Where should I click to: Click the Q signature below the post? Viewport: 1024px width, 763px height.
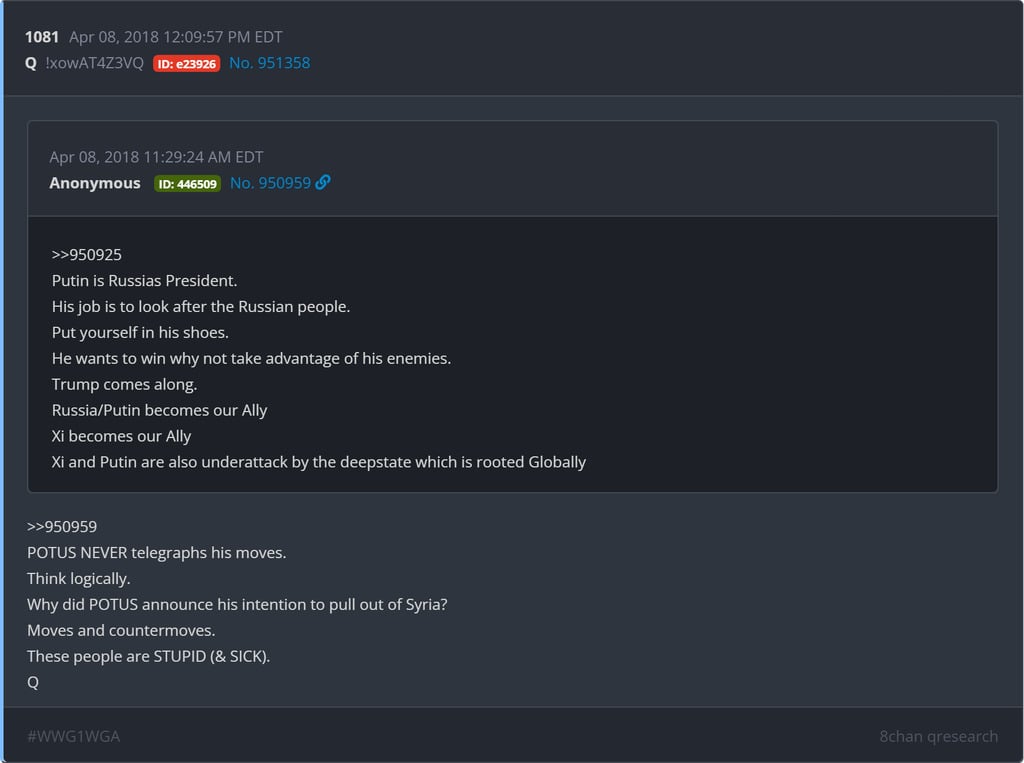coord(33,682)
